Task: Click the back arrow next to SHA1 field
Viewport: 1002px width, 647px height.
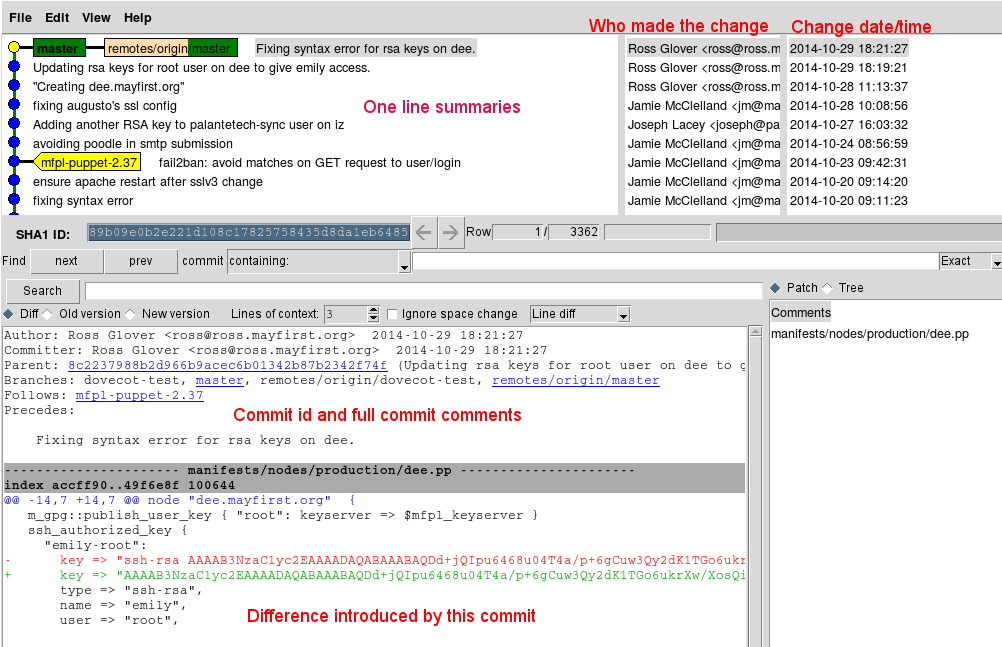Action: point(424,232)
